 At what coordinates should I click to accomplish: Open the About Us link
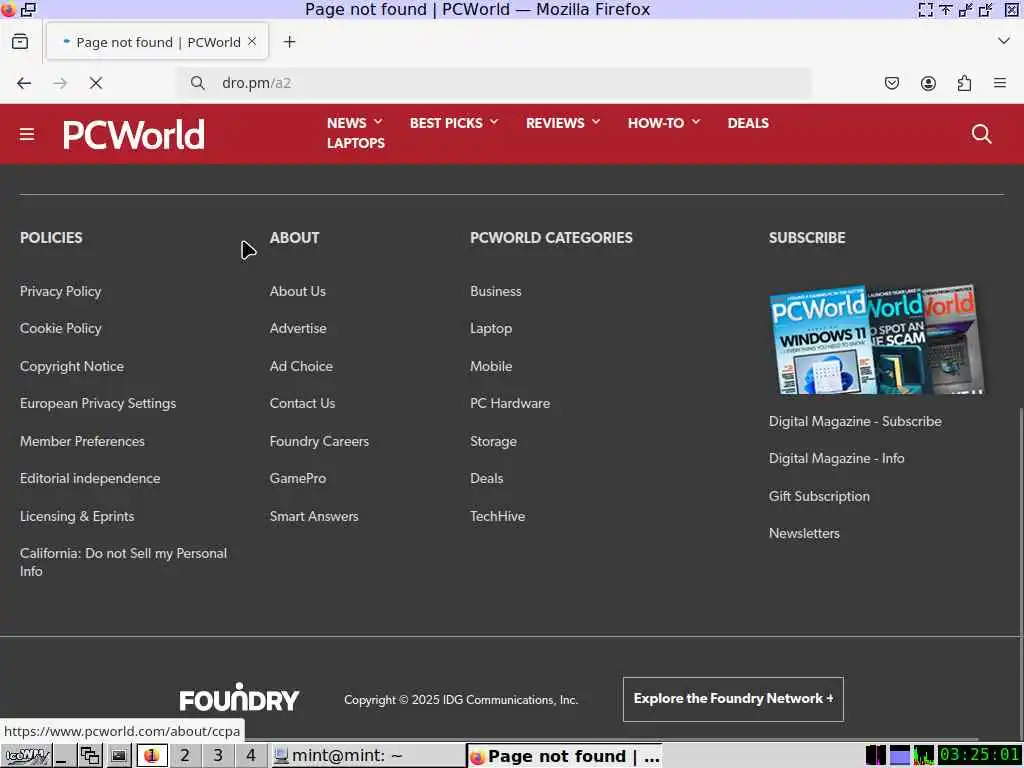pos(298,291)
